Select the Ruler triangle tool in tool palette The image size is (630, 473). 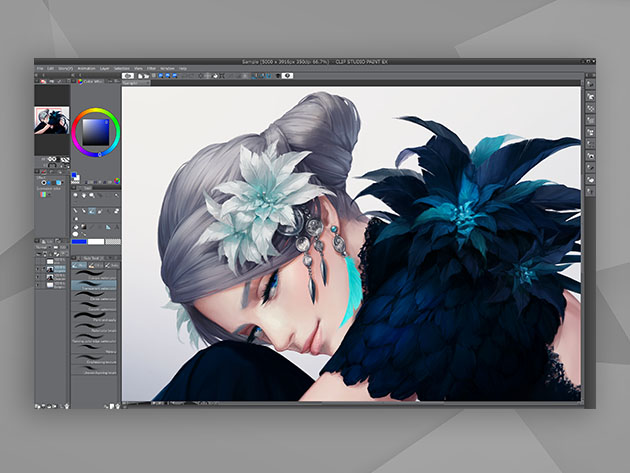coord(108,227)
